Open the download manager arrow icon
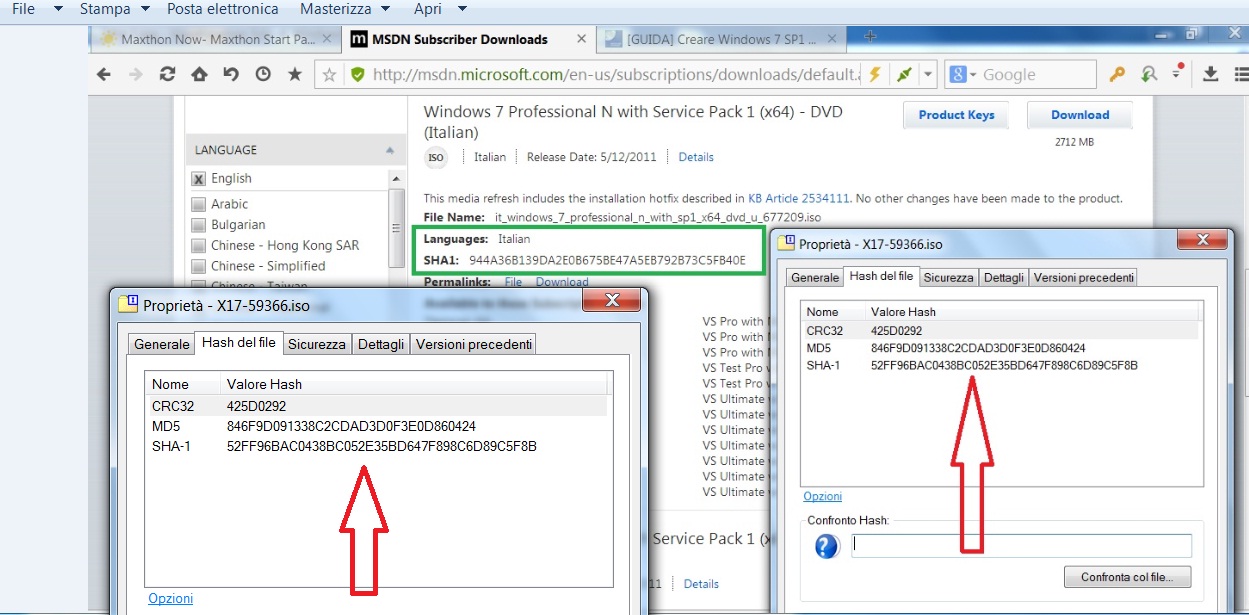Viewport: 1249px width, 615px height. pyautogui.click(x=1211, y=74)
